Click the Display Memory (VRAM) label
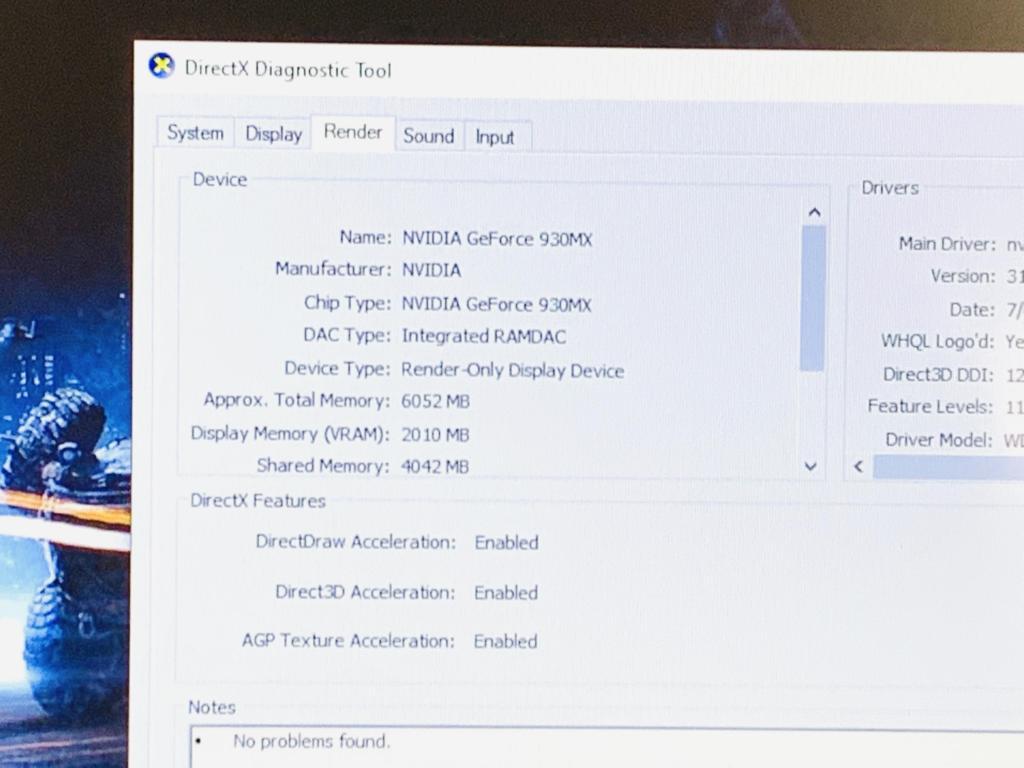 pyautogui.click(x=290, y=434)
